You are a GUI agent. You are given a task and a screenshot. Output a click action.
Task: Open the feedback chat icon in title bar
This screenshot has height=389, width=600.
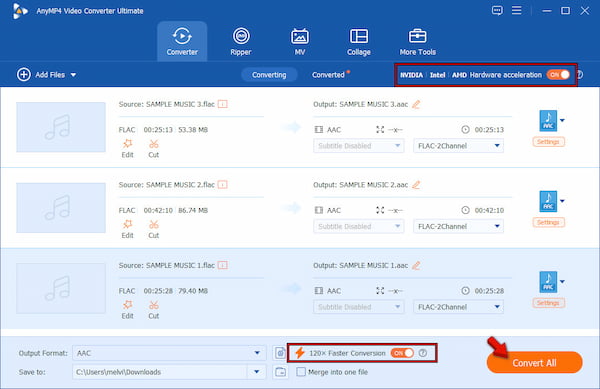click(x=497, y=10)
